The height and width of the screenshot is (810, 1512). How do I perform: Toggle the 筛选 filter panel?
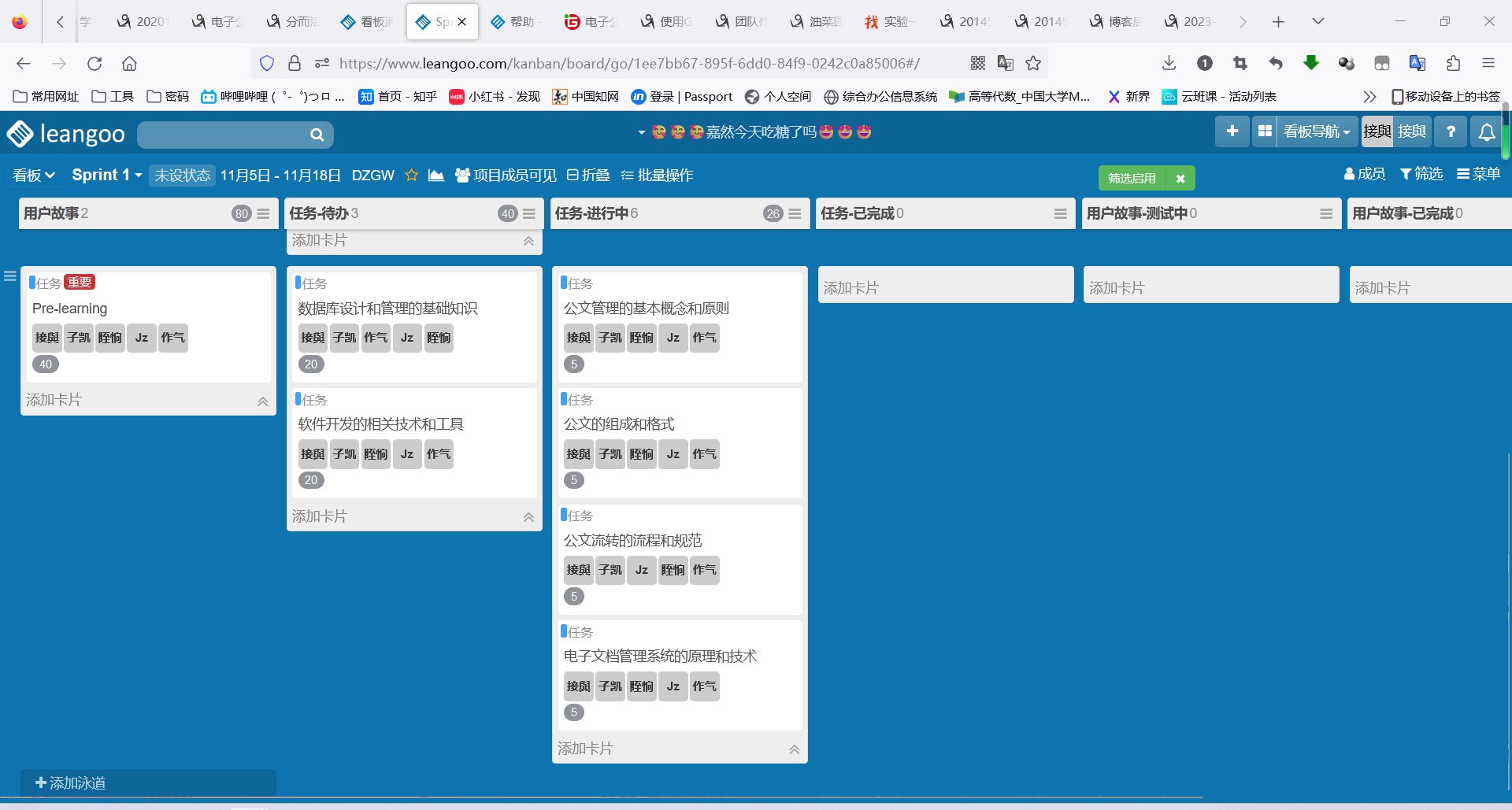(1421, 174)
